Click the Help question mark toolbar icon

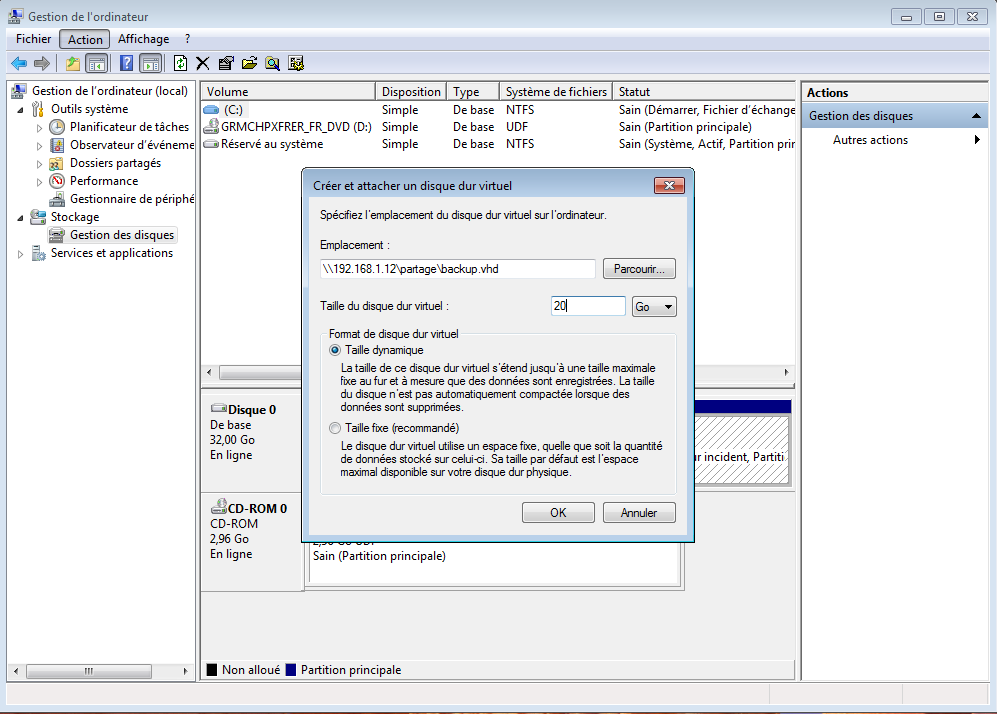(x=127, y=63)
